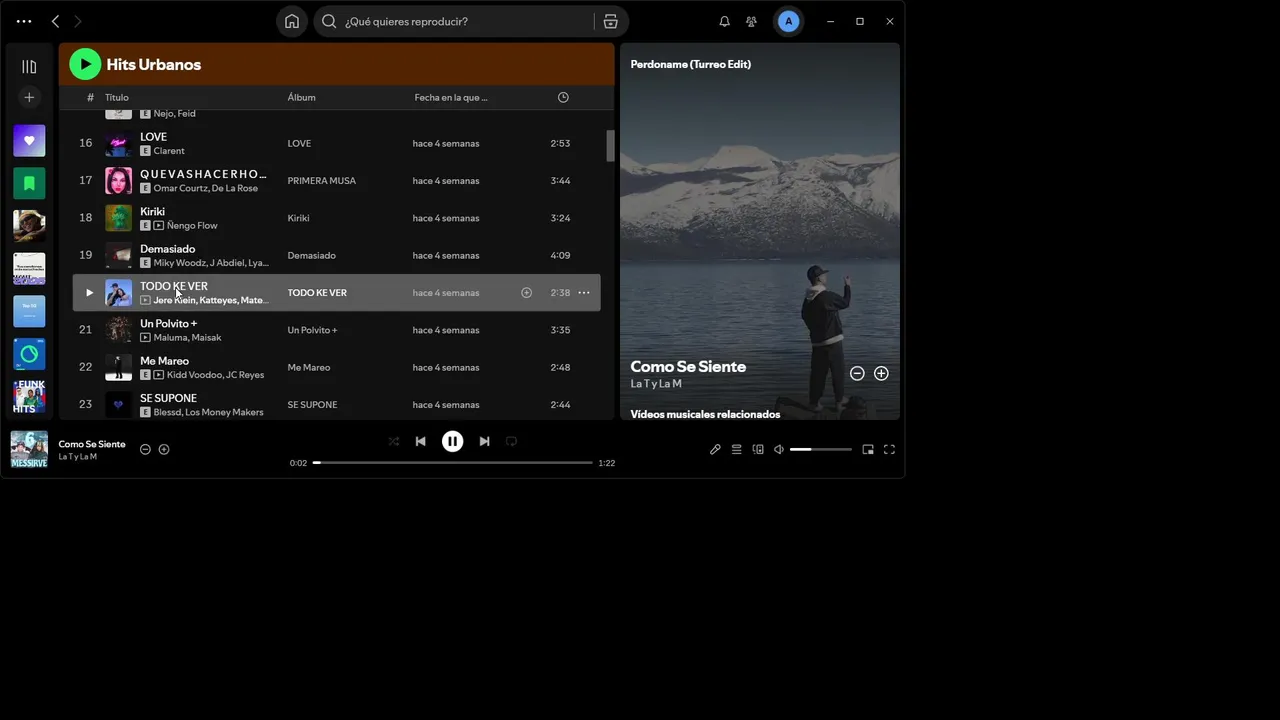Viewport: 1280px width, 720px height.
Task: Sort by the Álbum column header
Action: tap(301, 97)
